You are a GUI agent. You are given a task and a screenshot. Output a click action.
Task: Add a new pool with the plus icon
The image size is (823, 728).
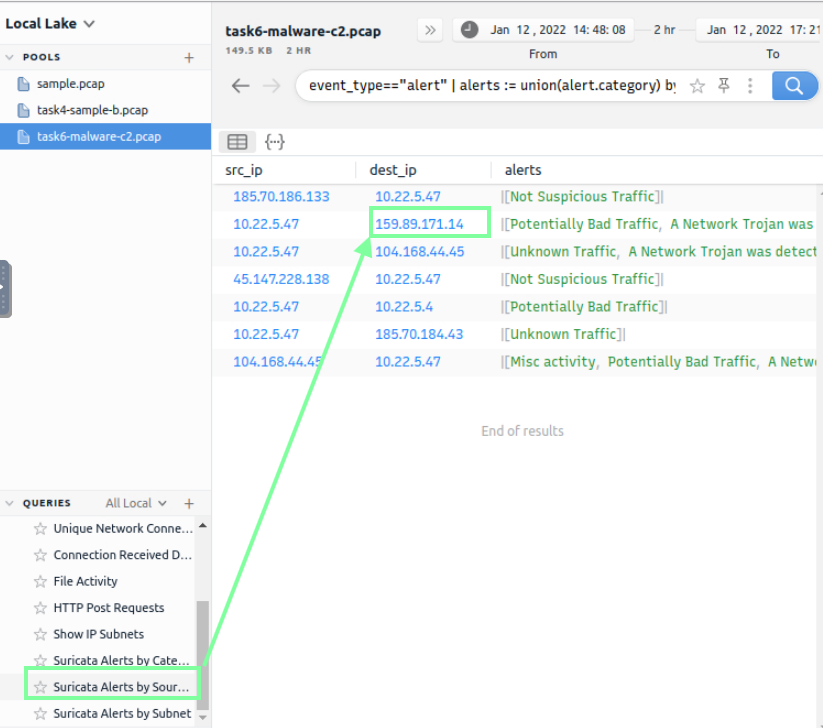coord(189,58)
